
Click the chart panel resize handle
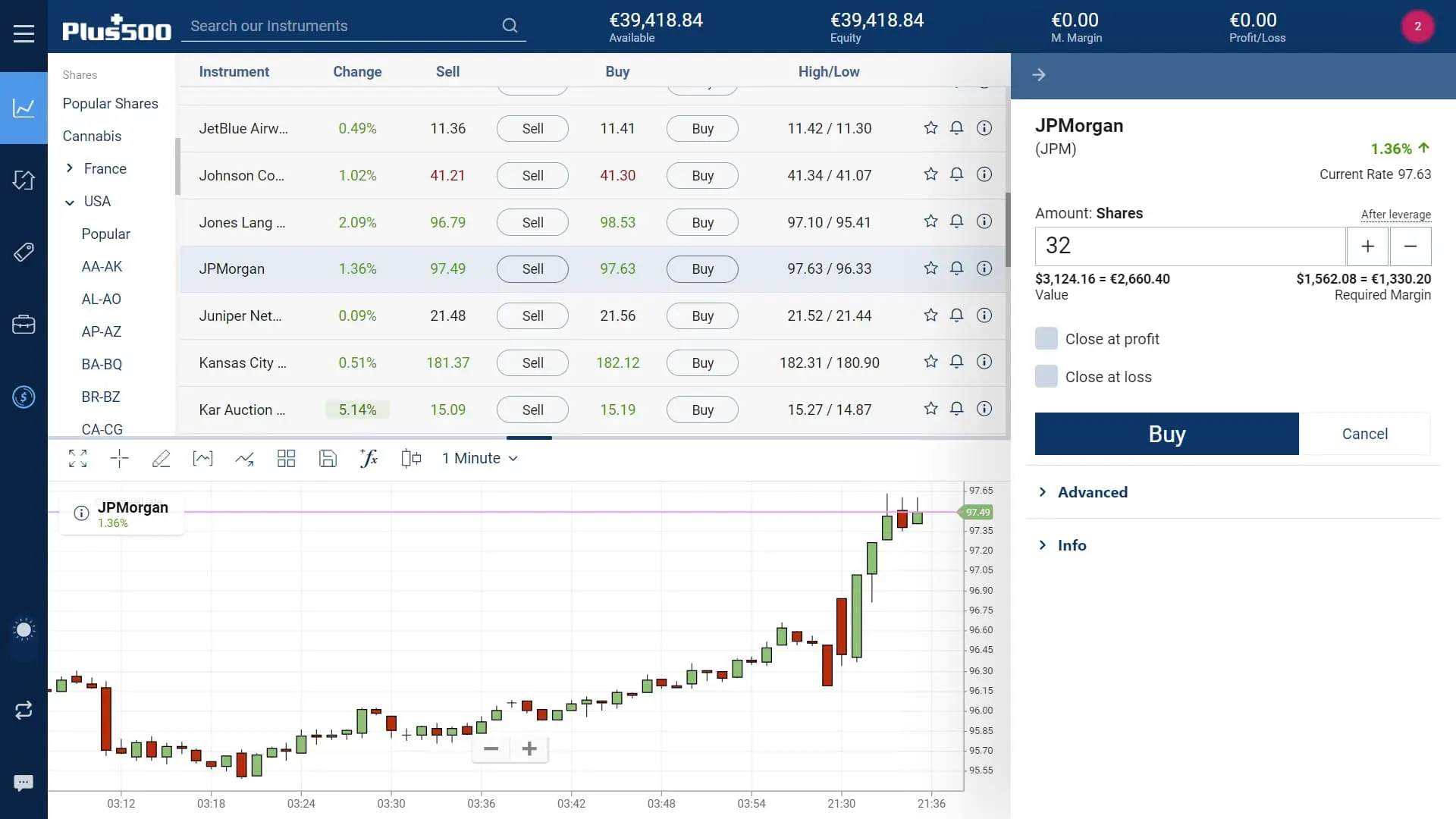[529, 438]
